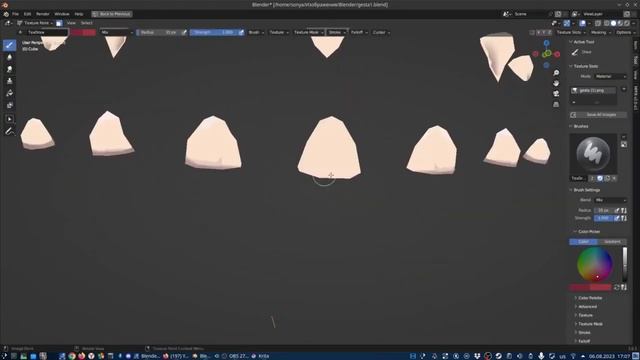Select material preview shading icon
This screenshot has width=640, height=360.
(x=620, y=23)
